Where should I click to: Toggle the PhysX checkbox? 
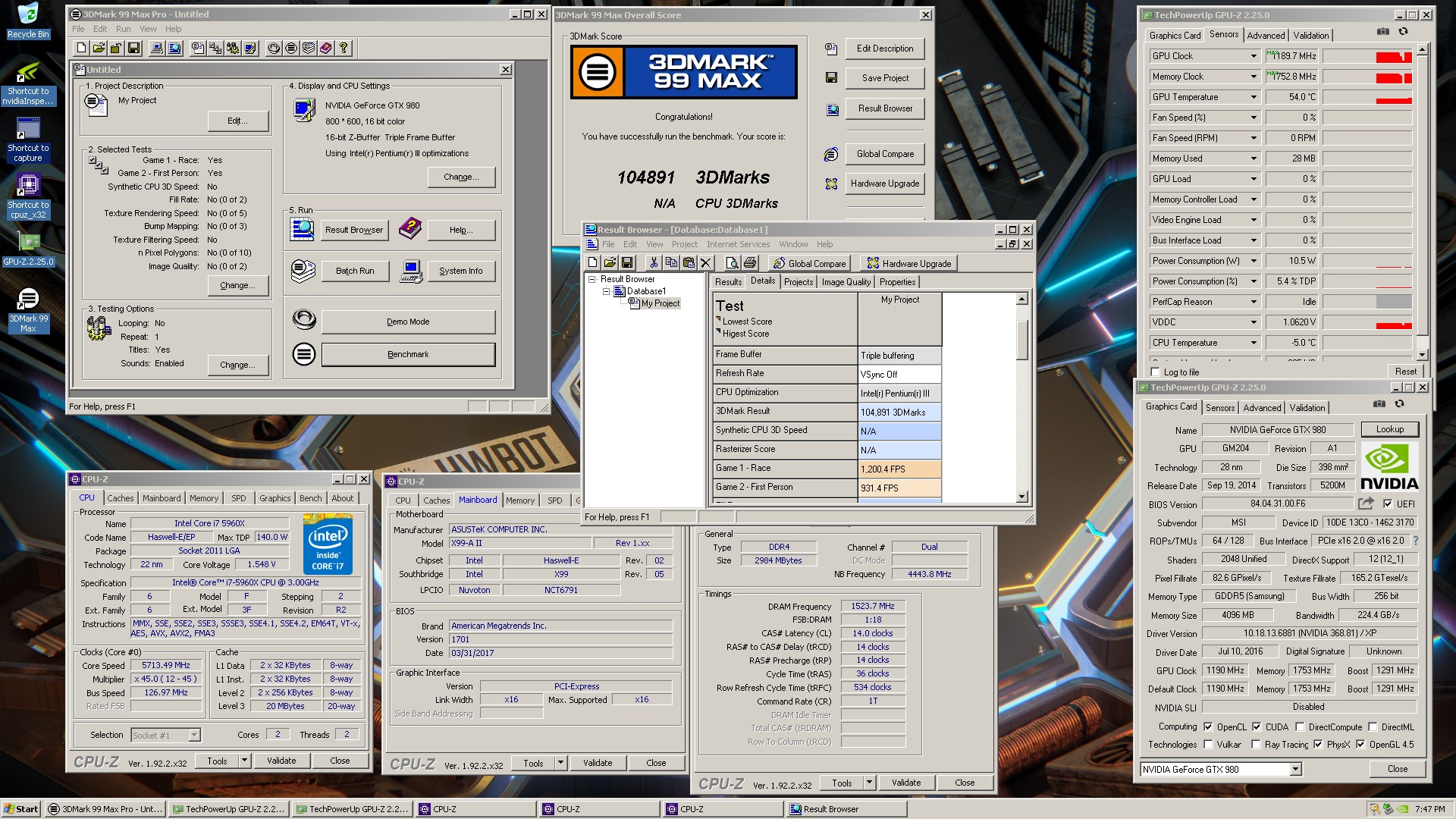[1318, 745]
